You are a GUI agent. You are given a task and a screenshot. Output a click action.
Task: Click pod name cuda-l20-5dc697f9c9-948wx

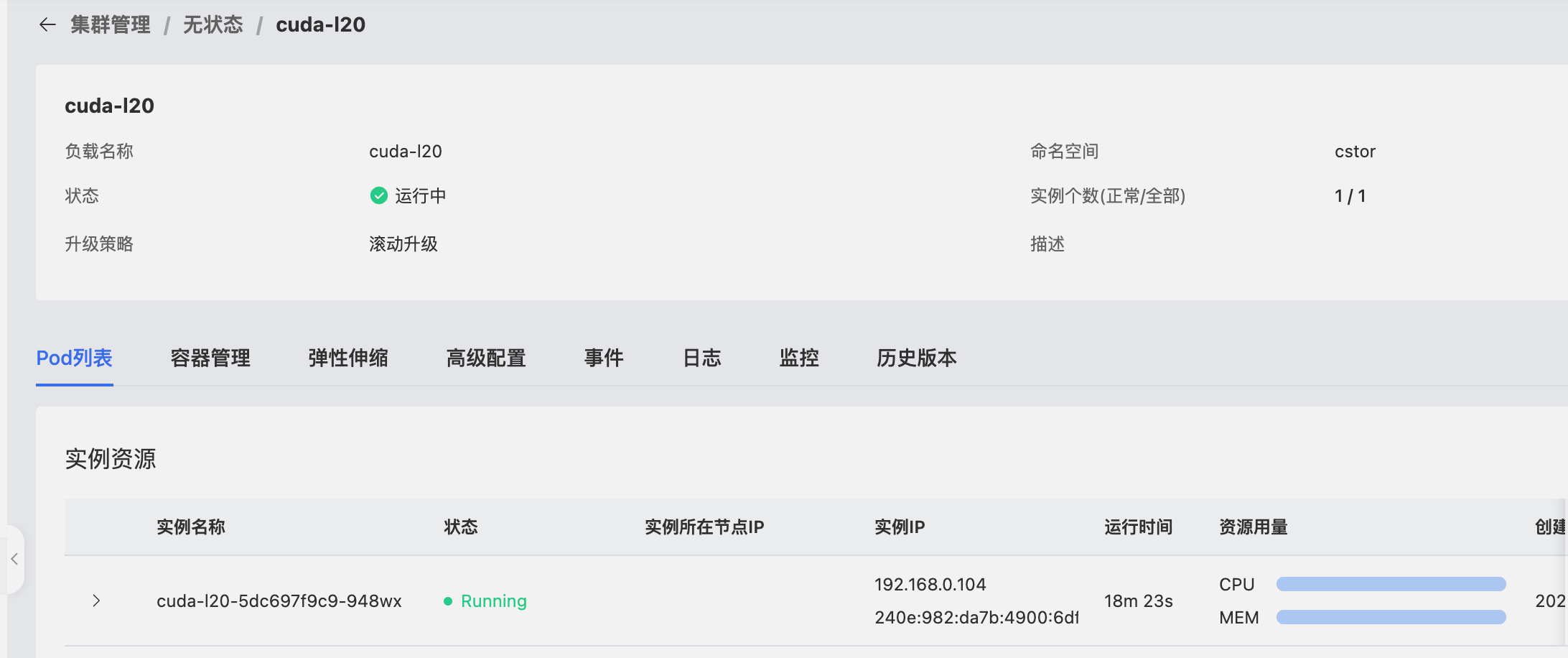tap(279, 601)
